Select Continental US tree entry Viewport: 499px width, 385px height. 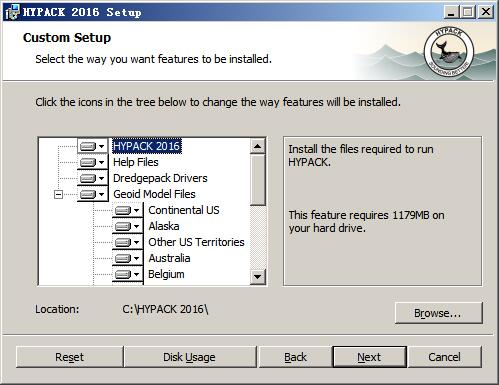click(184, 210)
